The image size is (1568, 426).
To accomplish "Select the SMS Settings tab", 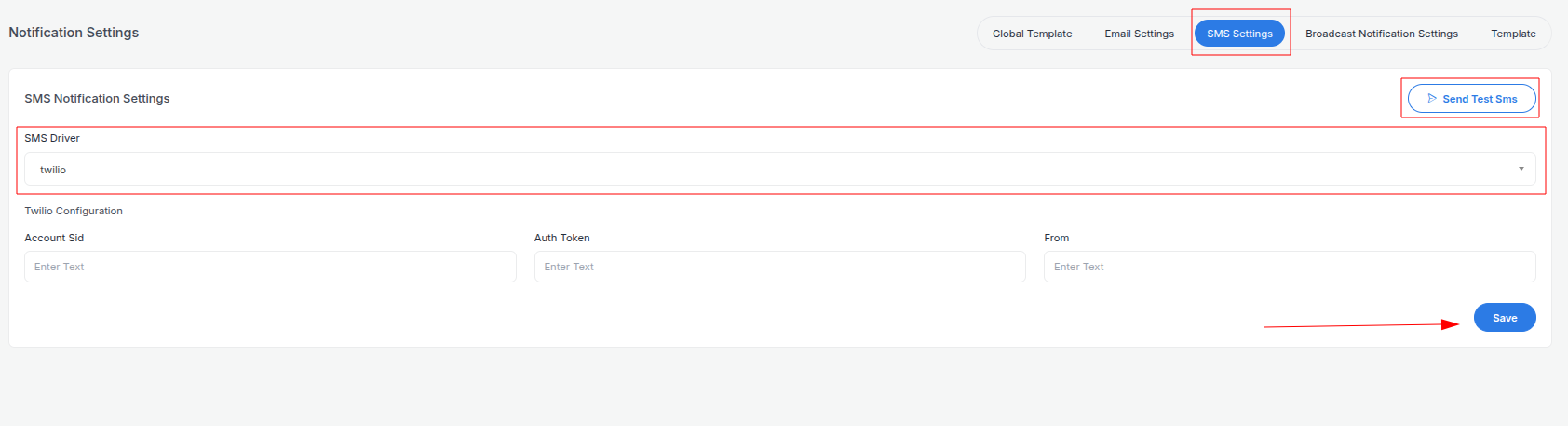I will click(1239, 34).
